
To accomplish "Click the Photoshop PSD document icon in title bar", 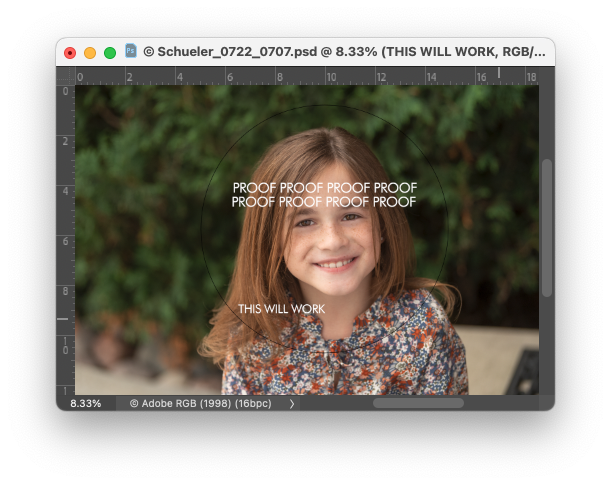I will pyautogui.click(x=131, y=51).
